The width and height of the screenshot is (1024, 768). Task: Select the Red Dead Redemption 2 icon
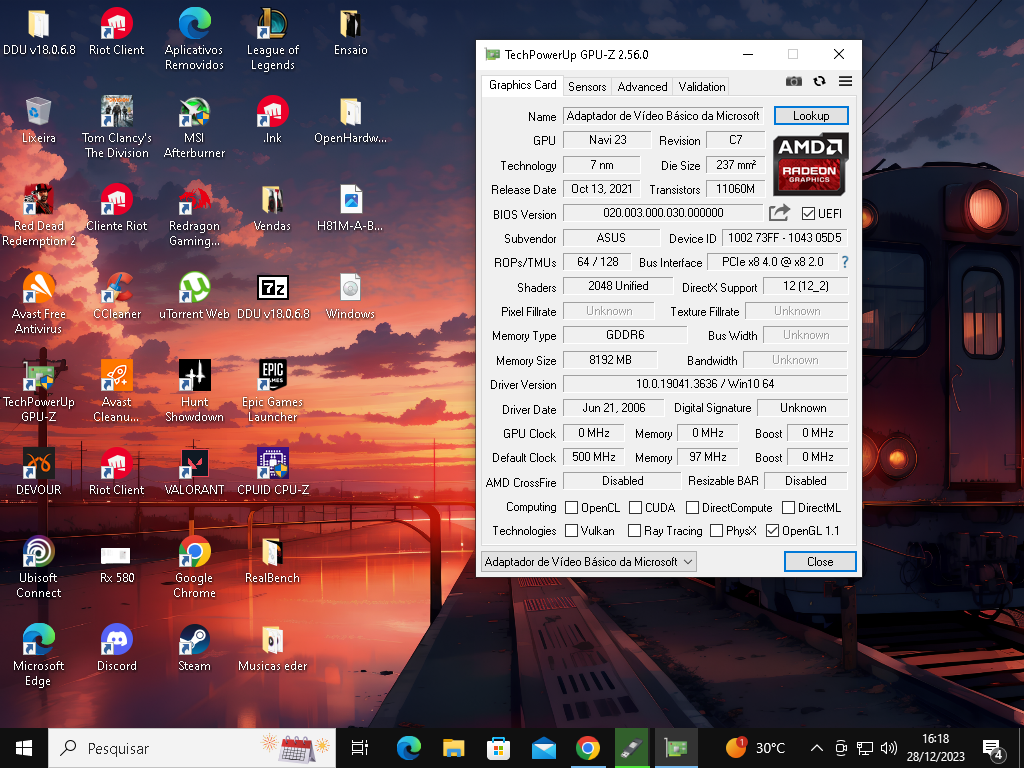click(x=39, y=216)
